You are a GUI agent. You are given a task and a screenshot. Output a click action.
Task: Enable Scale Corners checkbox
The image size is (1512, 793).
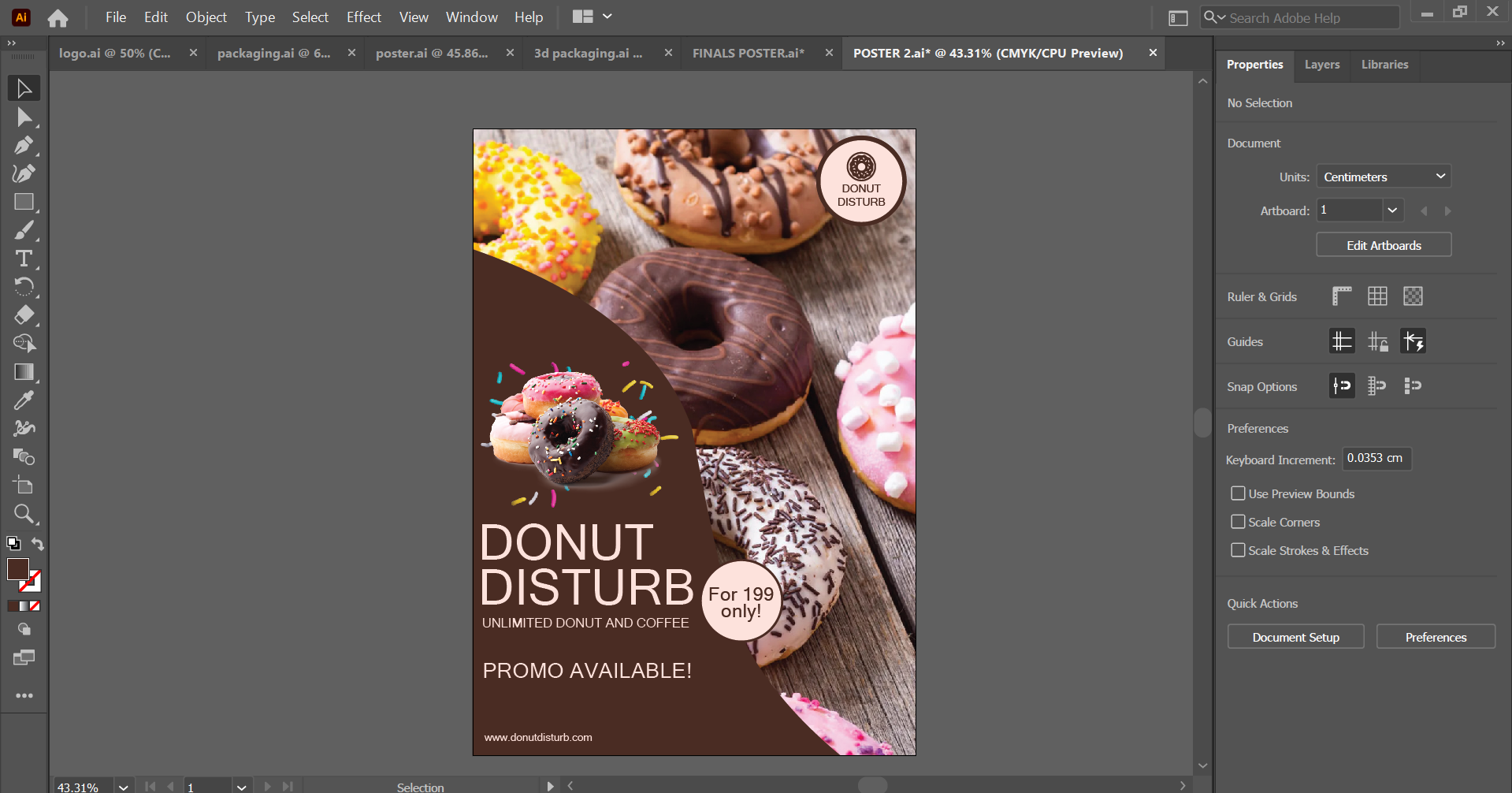1238,522
